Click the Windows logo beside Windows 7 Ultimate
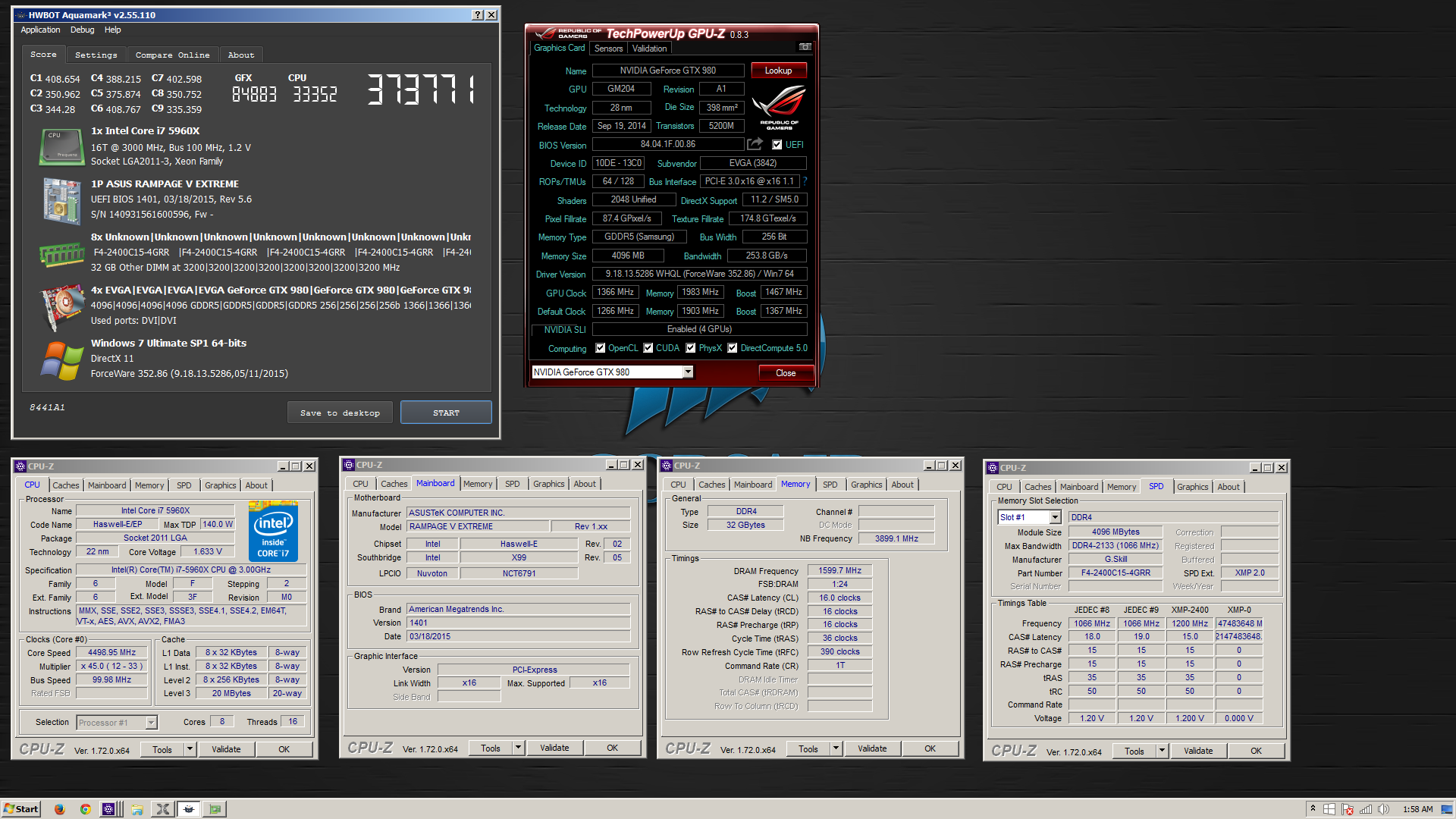 (61, 360)
